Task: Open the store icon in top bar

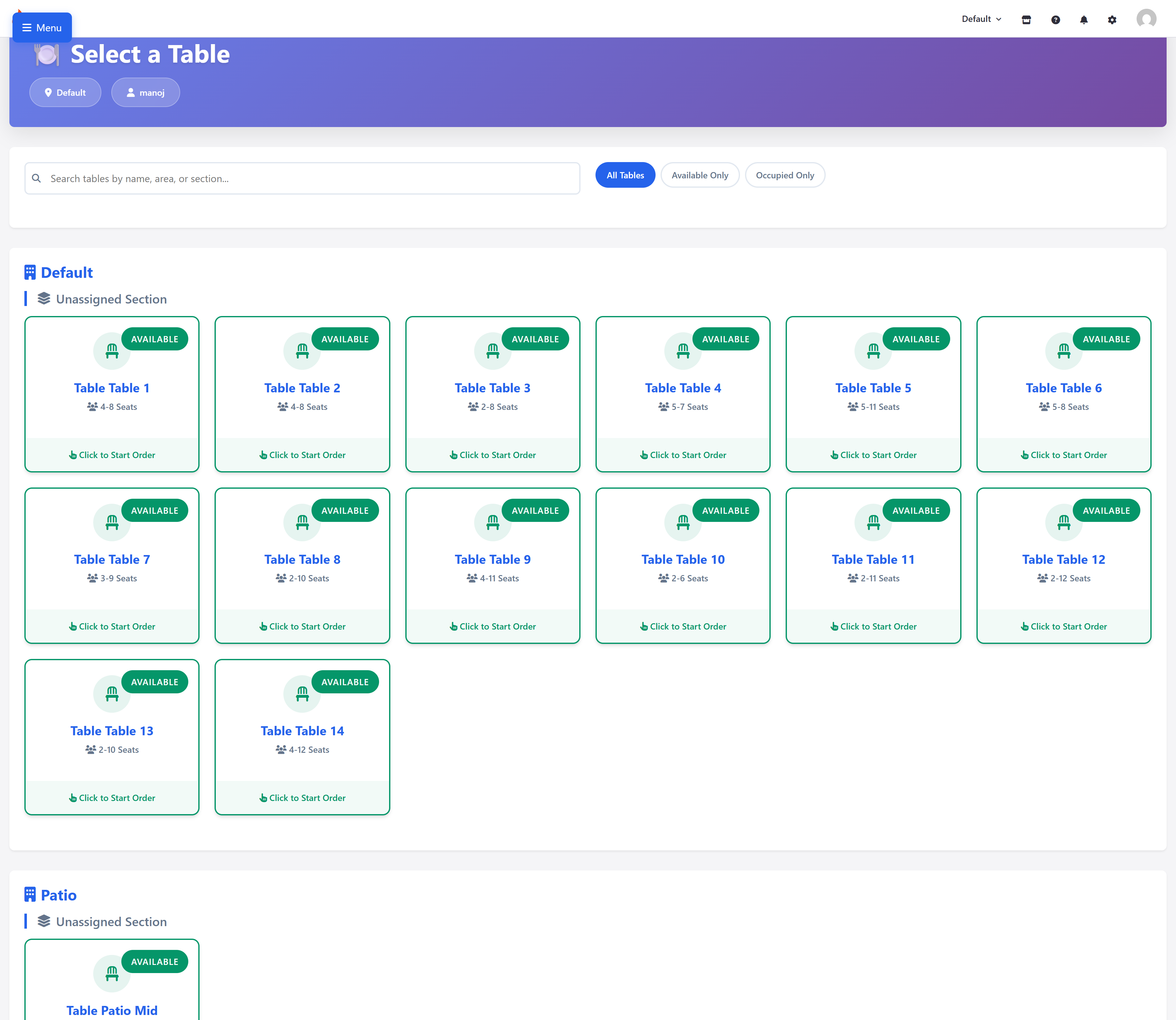Action: [1026, 20]
